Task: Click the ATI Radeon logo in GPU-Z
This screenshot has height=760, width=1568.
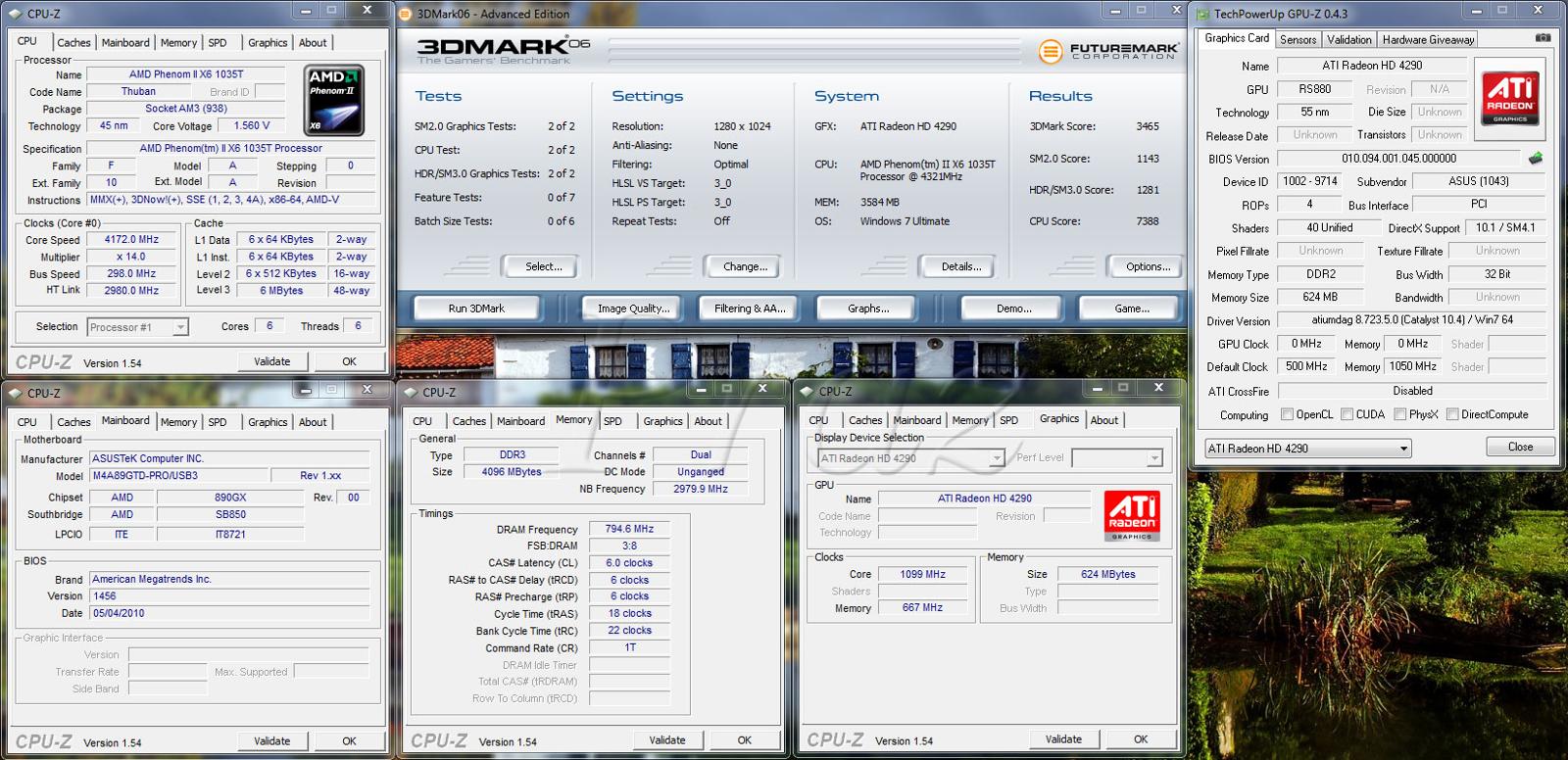Action: (1510, 97)
